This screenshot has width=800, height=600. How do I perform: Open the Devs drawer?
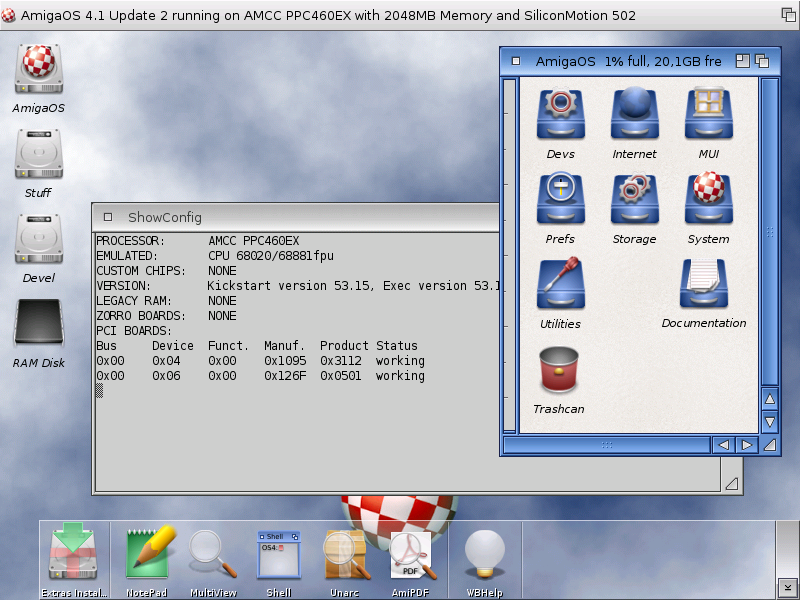click(x=561, y=114)
